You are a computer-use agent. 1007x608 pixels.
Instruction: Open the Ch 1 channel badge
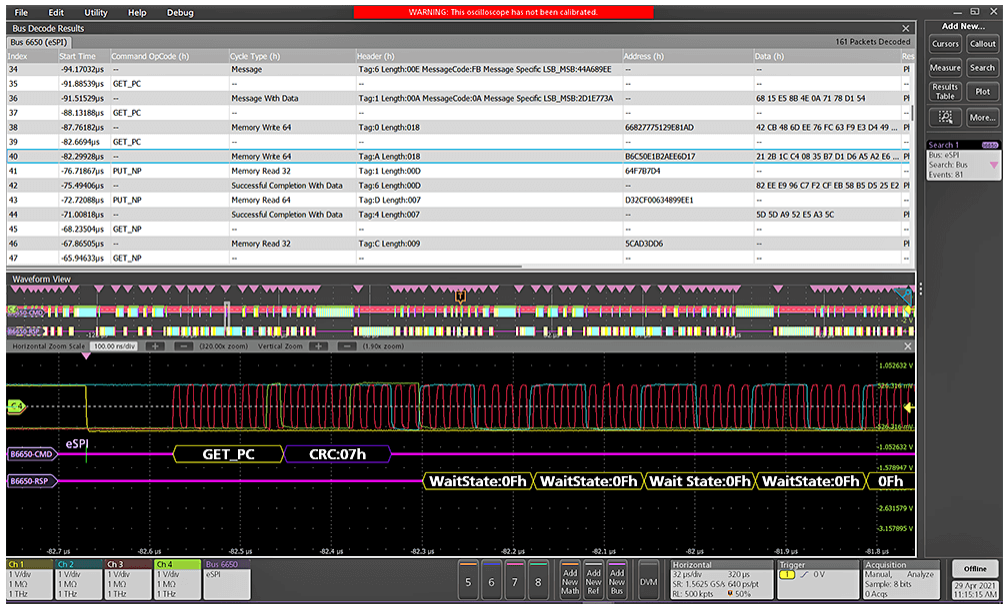click(x=29, y=579)
